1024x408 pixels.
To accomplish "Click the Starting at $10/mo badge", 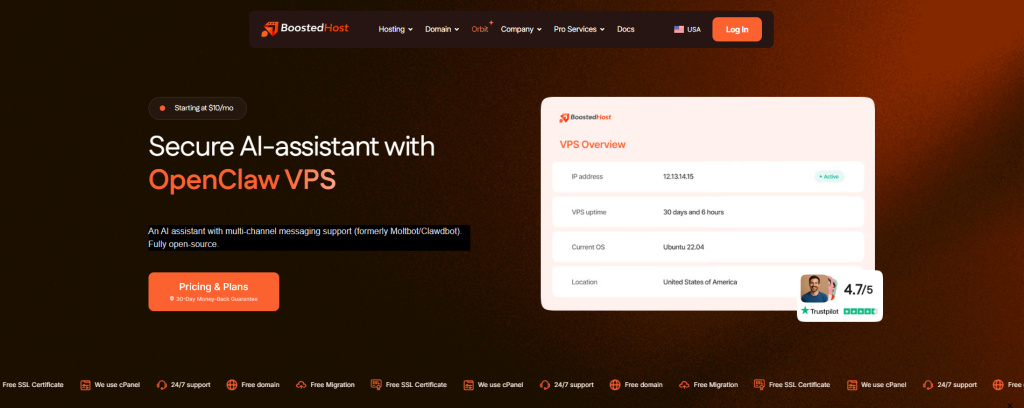I will (x=197, y=108).
